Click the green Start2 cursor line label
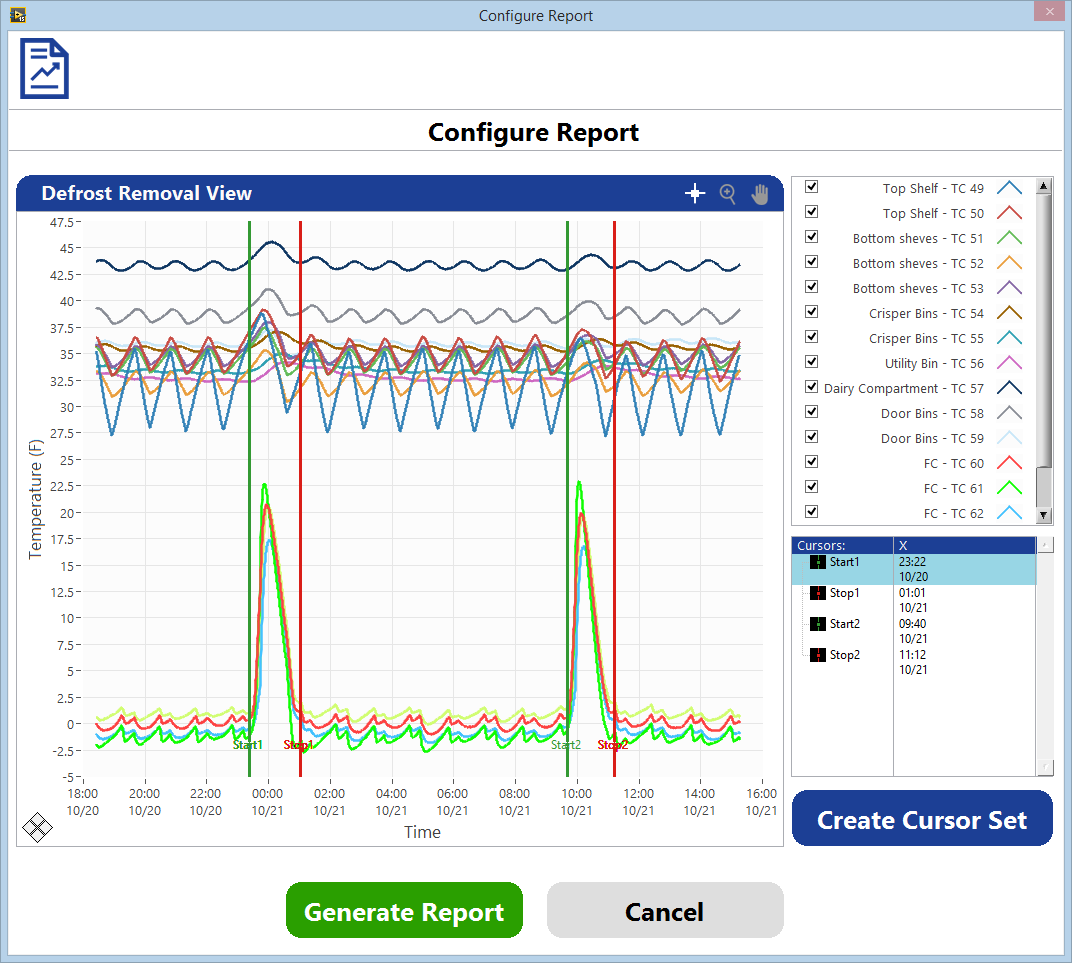Image resolution: width=1072 pixels, height=963 pixels. [566, 745]
